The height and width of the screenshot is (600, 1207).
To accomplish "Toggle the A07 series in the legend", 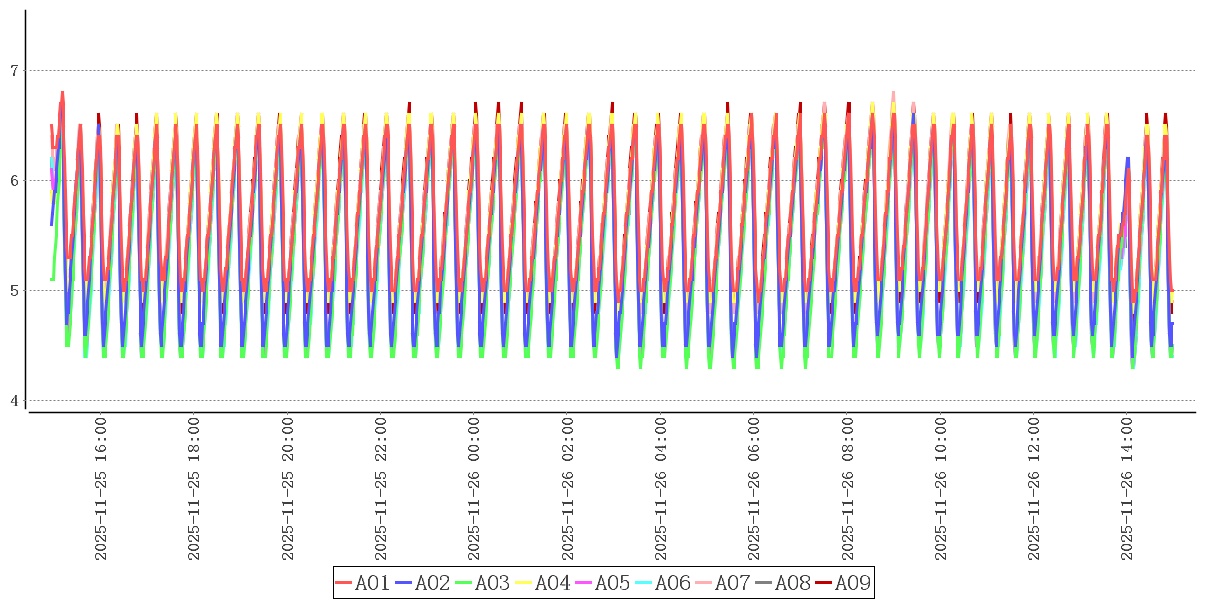I will (x=722, y=583).
